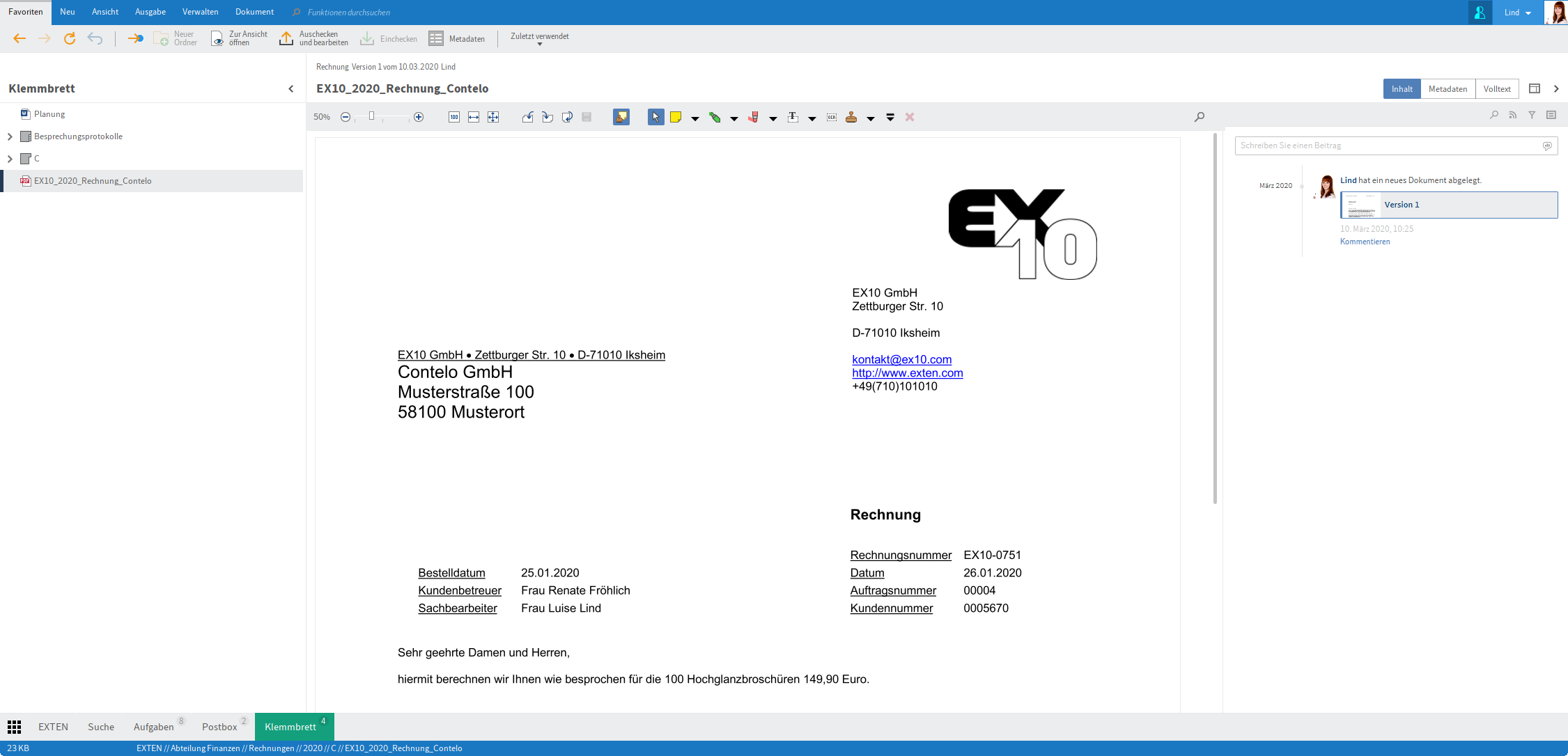Open the Lind user menu dropdown

[1517, 13]
